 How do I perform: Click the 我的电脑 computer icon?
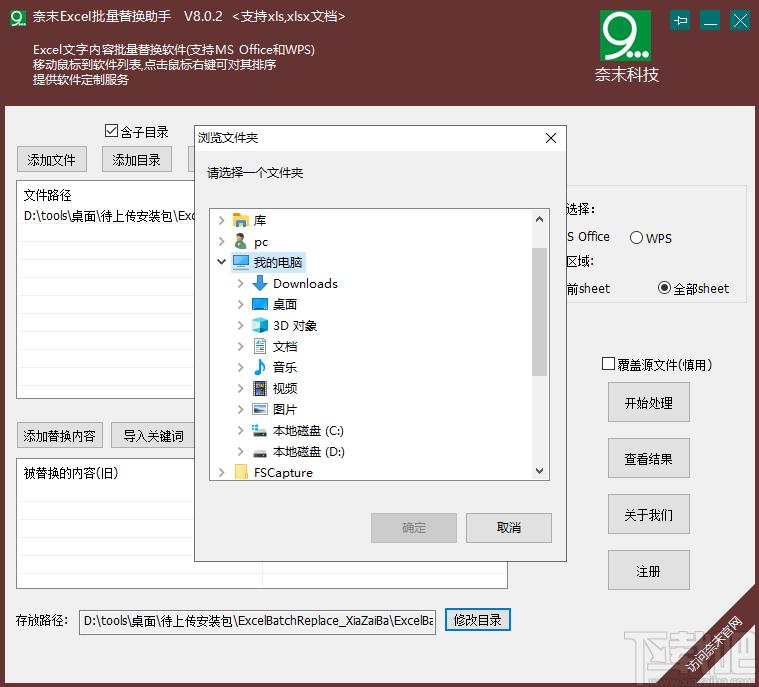(x=241, y=262)
